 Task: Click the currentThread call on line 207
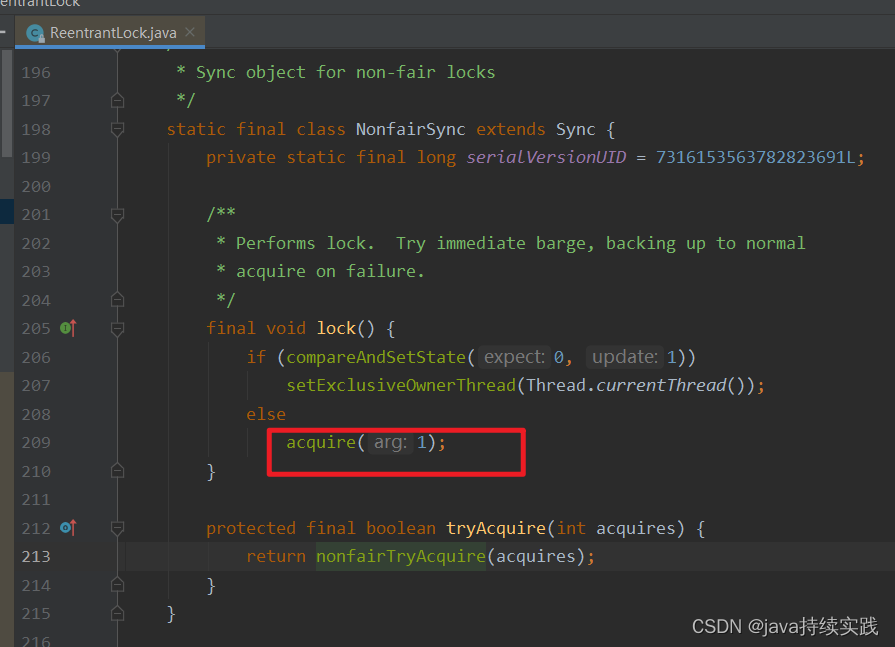tap(662, 386)
